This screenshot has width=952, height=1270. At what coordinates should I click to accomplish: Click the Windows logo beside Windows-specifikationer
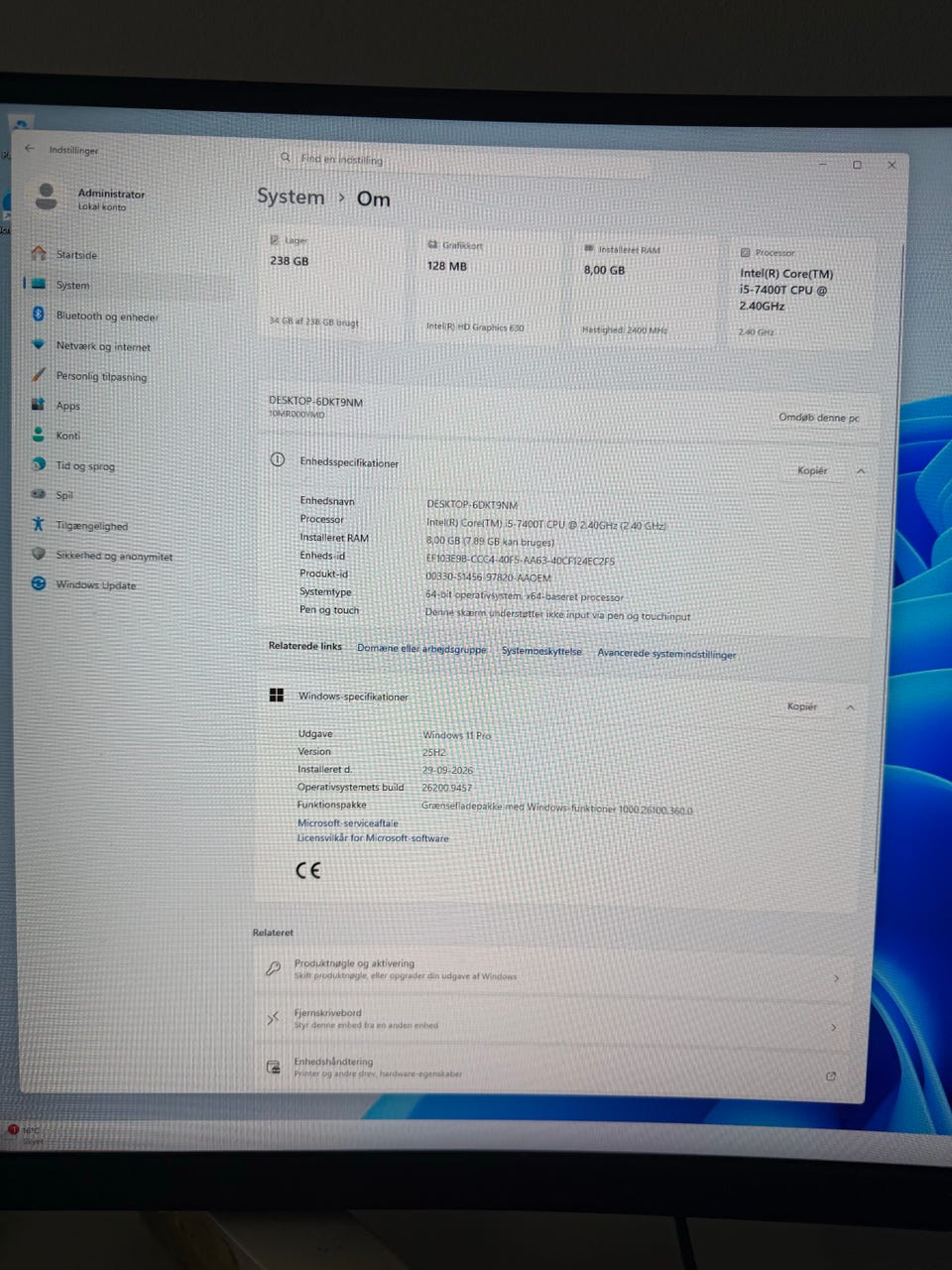[x=276, y=696]
